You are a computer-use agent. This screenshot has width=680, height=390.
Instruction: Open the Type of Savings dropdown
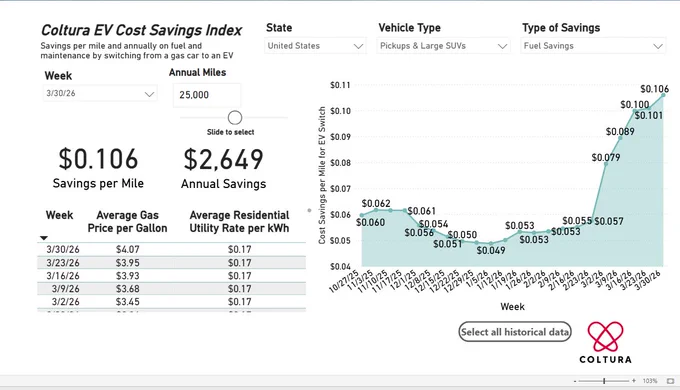(x=593, y=46)
